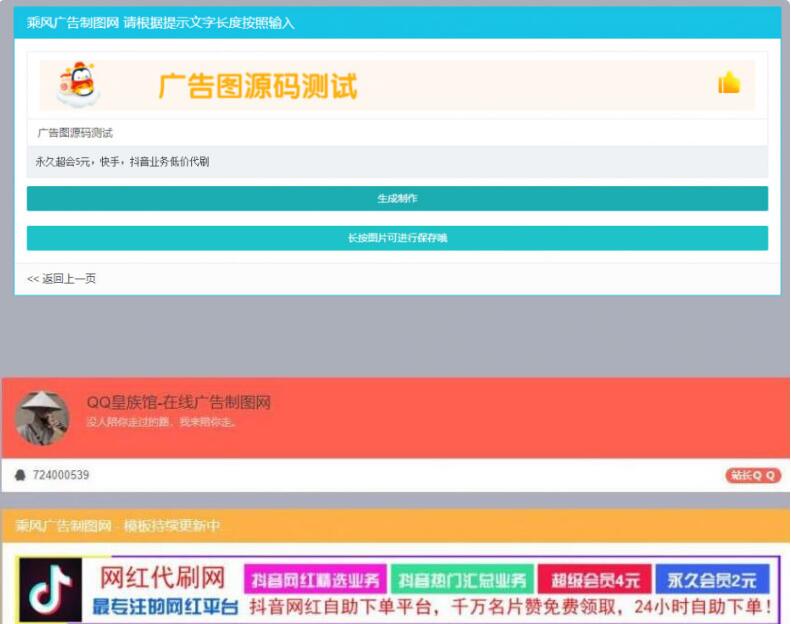Screen dimensions: 791x624
Task: Click the 永久会员2元 blue banner tag
Action: (712, 580)
